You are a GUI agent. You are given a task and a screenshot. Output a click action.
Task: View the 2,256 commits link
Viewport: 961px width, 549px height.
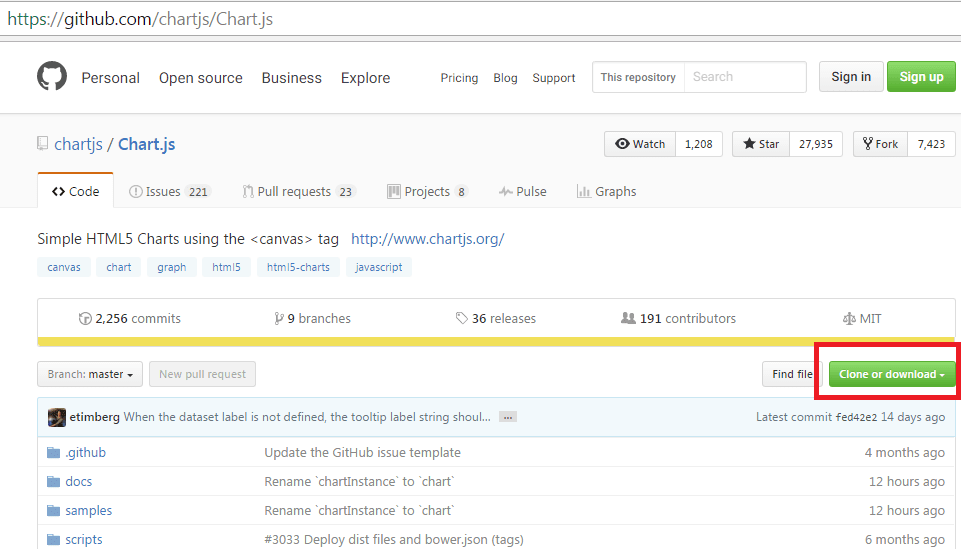pos(130,319)
